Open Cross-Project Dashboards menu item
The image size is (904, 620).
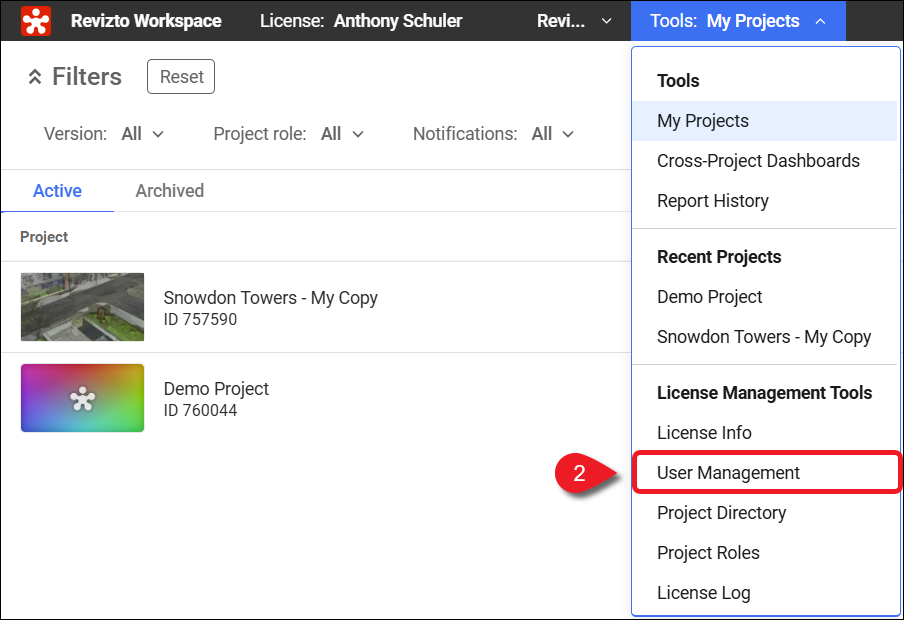point(757,161)
